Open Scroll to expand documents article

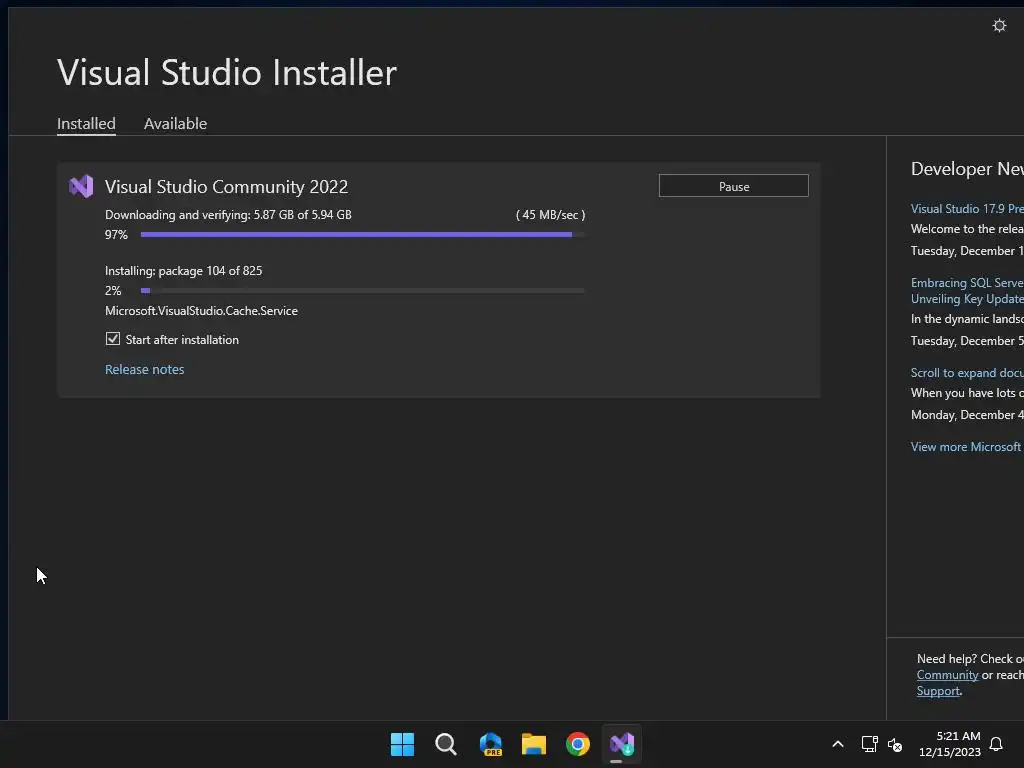tap(967, 373)
